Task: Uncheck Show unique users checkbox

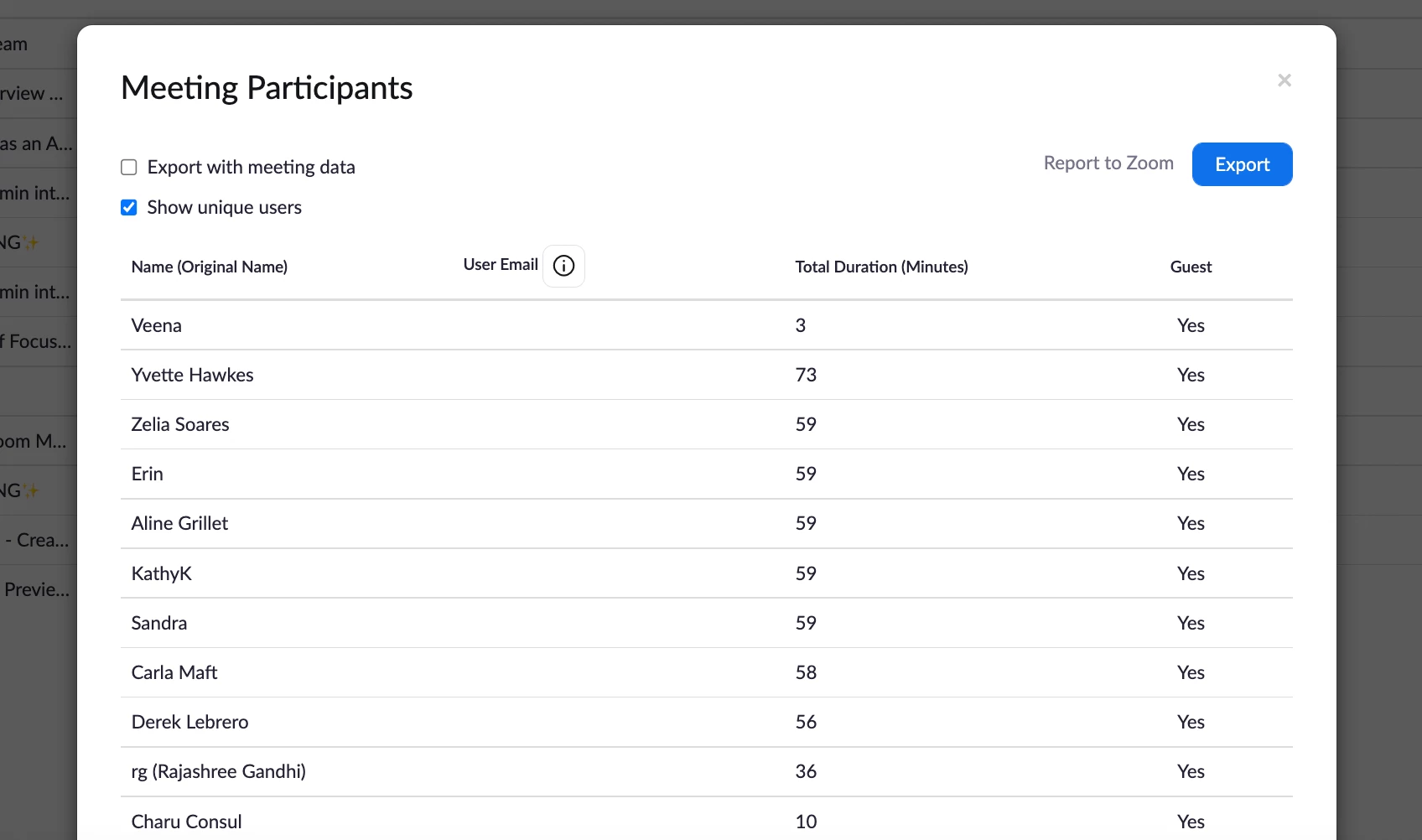Action: click(129, 208)
